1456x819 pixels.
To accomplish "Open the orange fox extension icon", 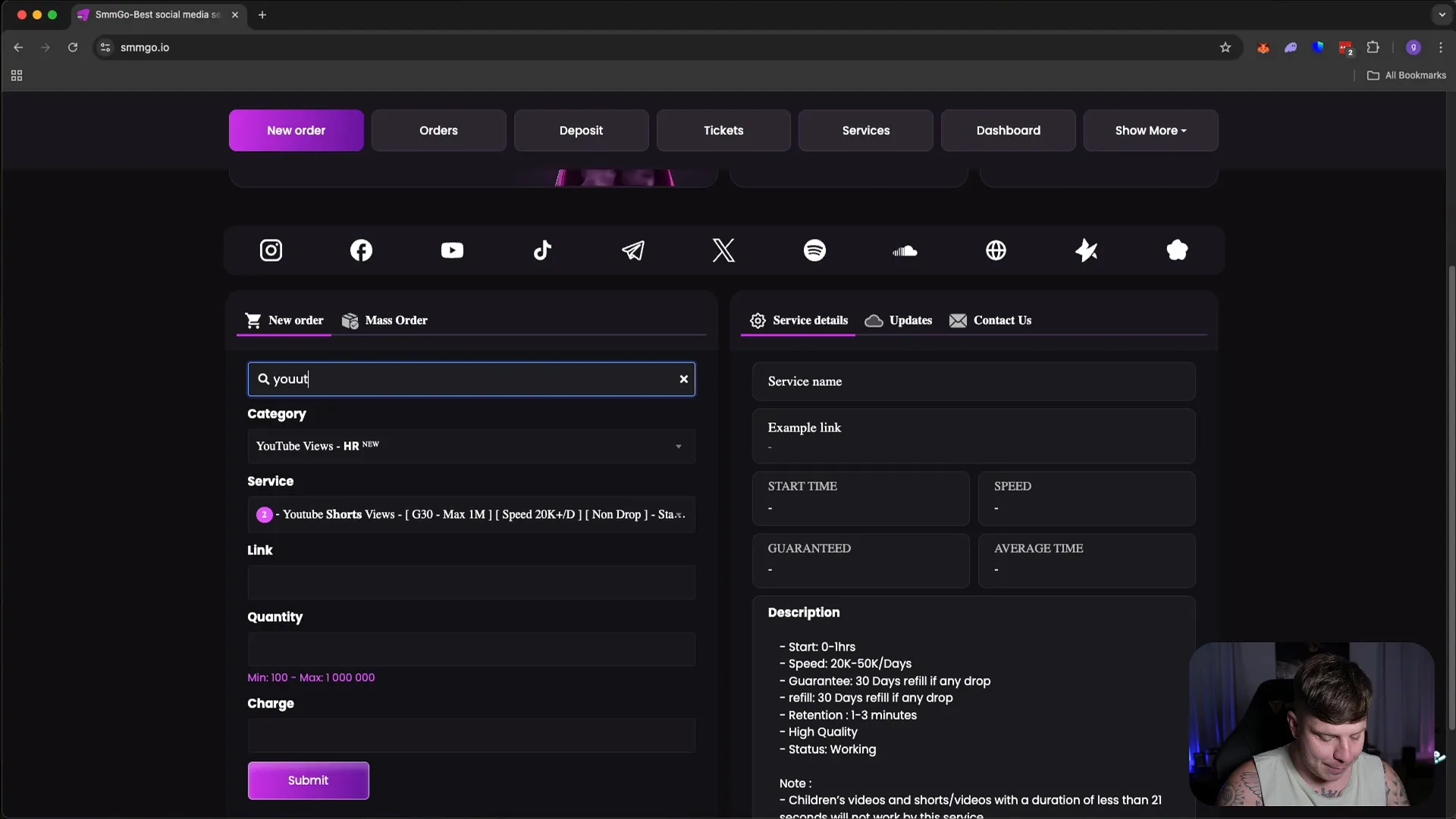I will tap(1263, 47).
